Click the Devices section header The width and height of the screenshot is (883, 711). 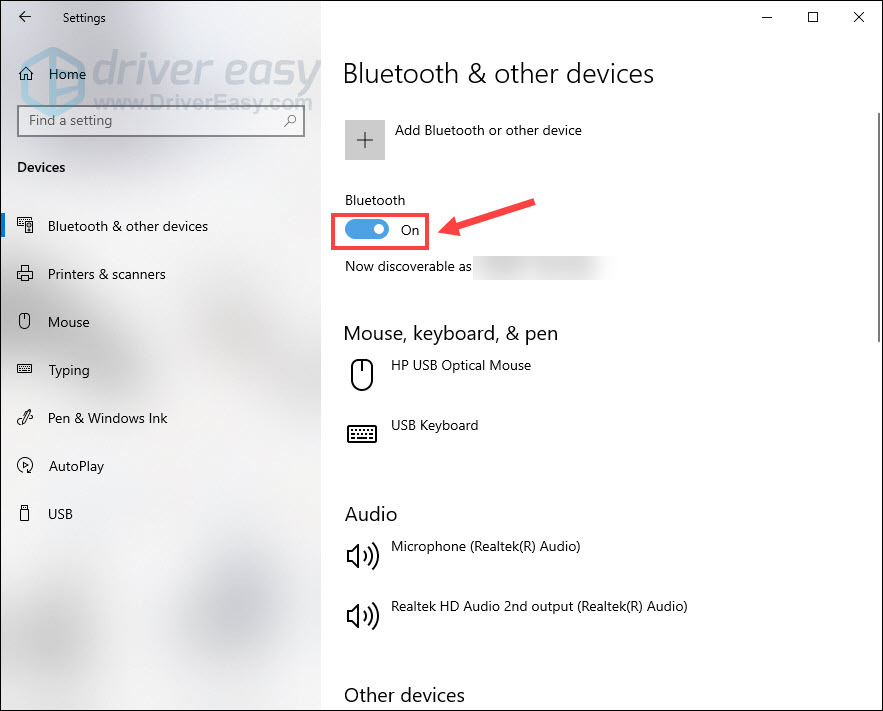pos(41,167)
